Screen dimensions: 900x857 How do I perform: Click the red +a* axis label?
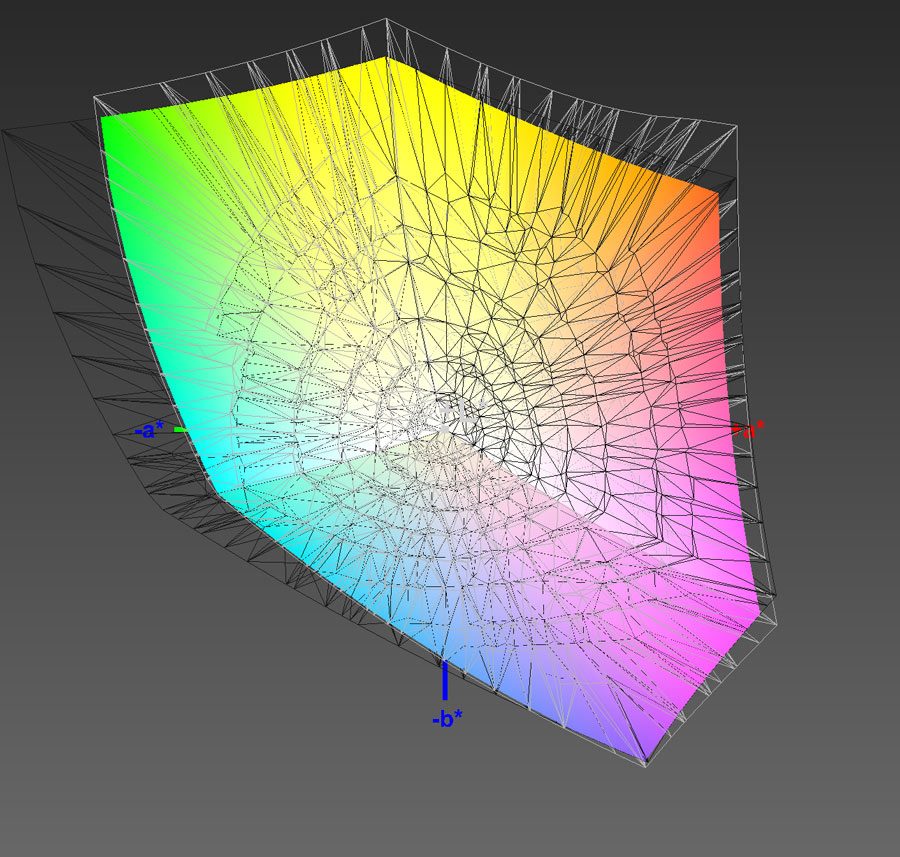(749, 429)
